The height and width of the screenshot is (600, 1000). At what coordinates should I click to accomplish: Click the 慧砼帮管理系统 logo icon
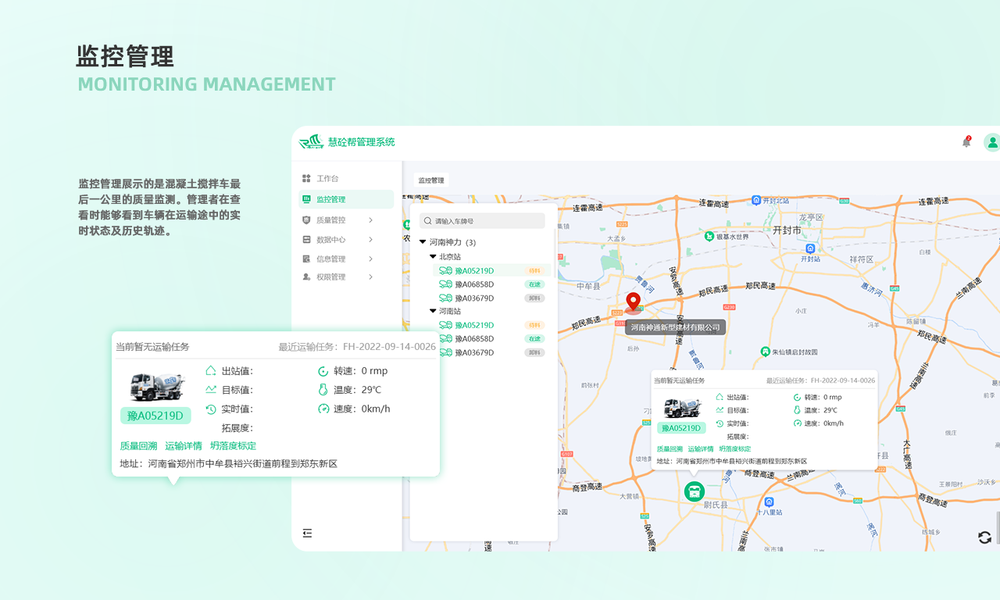tap(311, 142)
